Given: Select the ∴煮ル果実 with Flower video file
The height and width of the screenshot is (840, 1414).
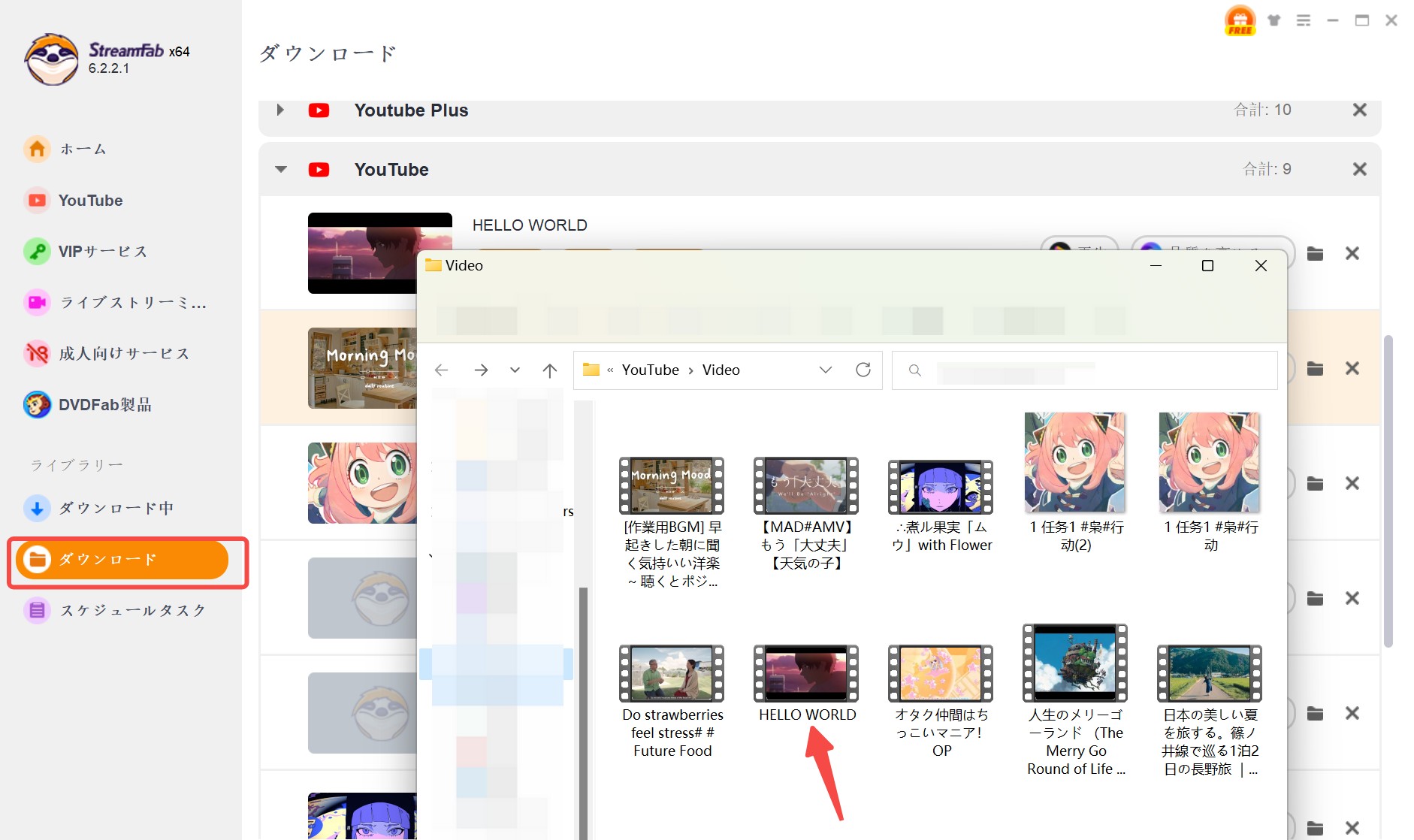Looking at the screenshot, I should (x=941, y=506).
